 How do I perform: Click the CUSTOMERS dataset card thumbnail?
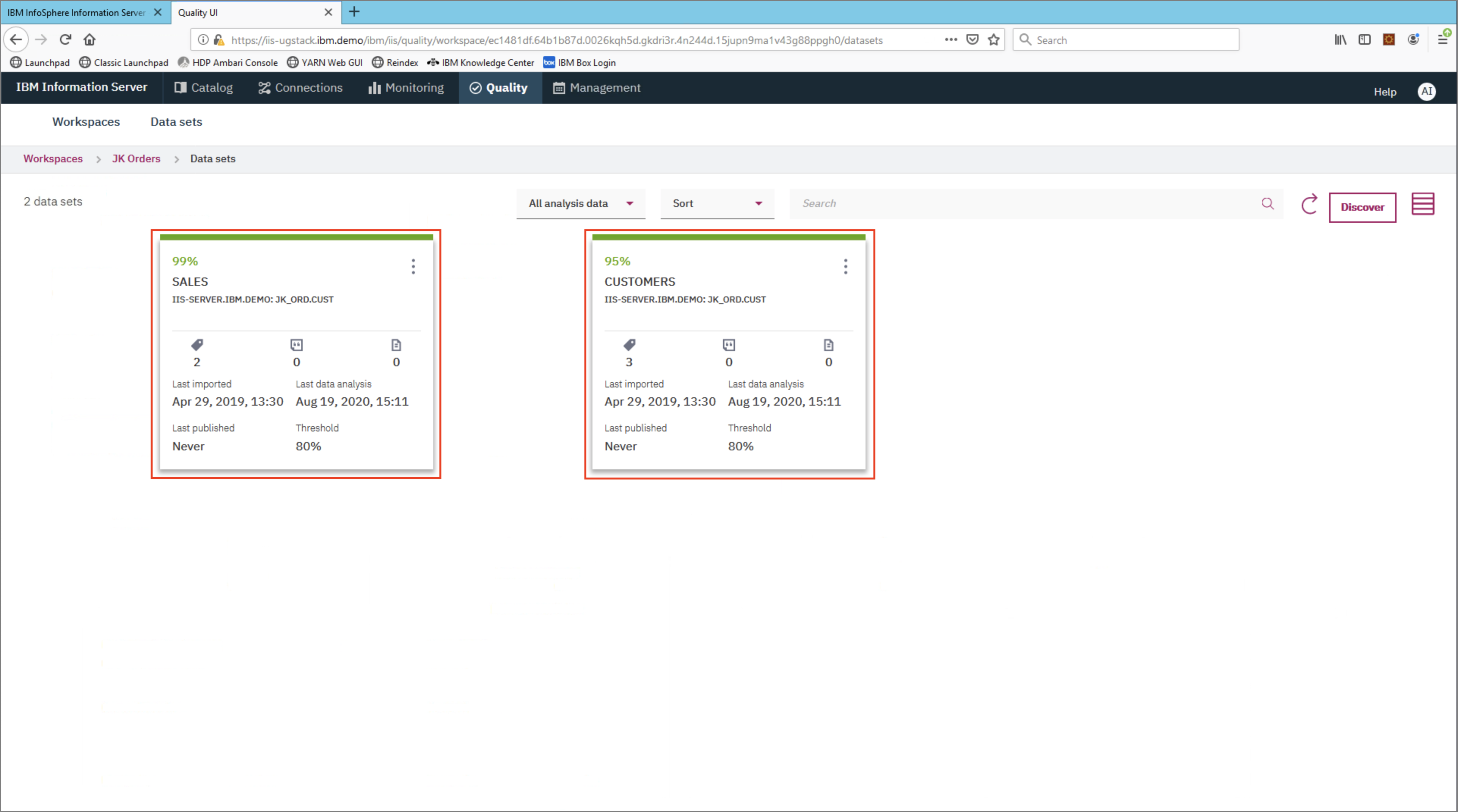(x=728, y=355)
